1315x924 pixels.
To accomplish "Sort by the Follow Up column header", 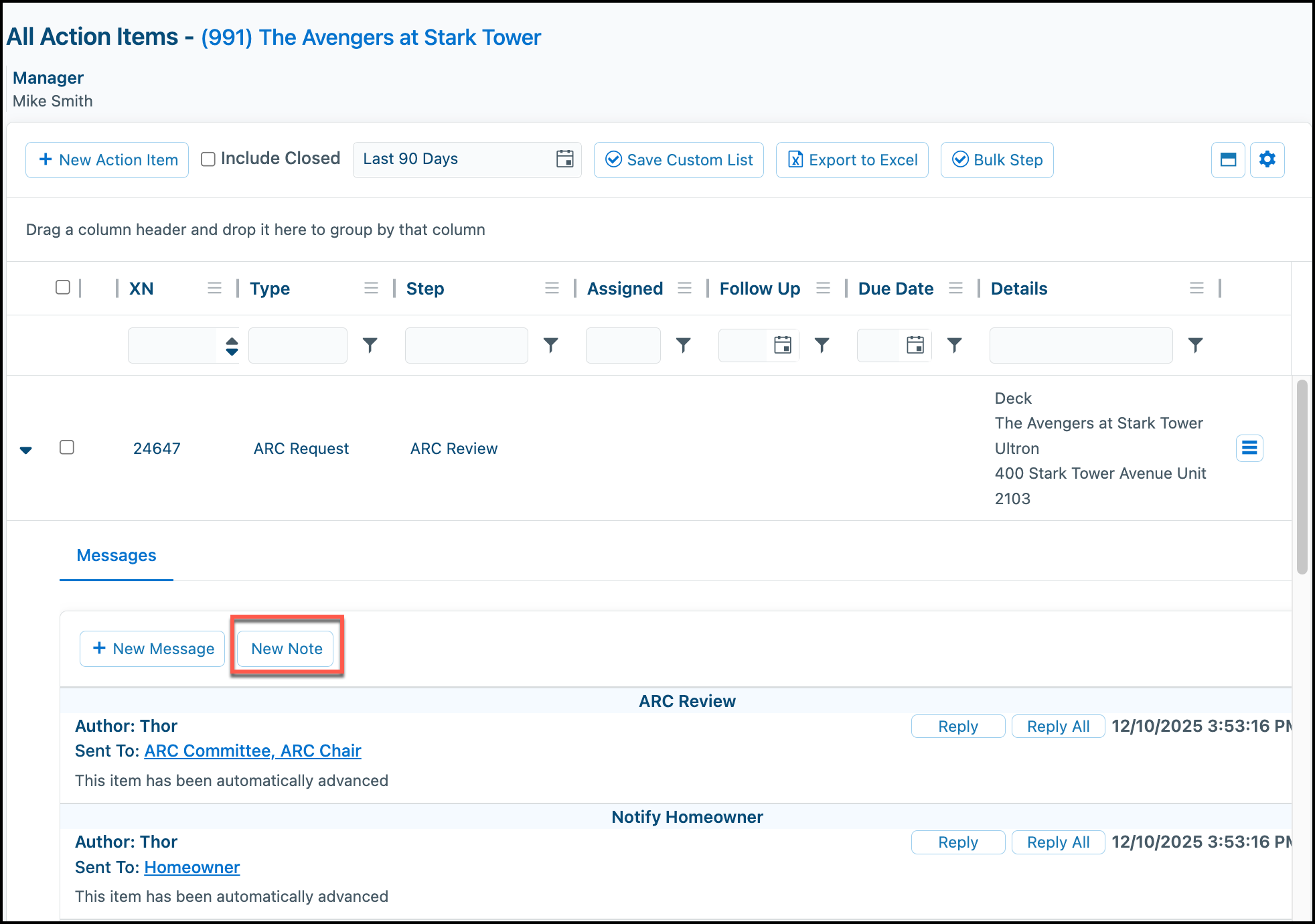I will [x=760, y=289].
